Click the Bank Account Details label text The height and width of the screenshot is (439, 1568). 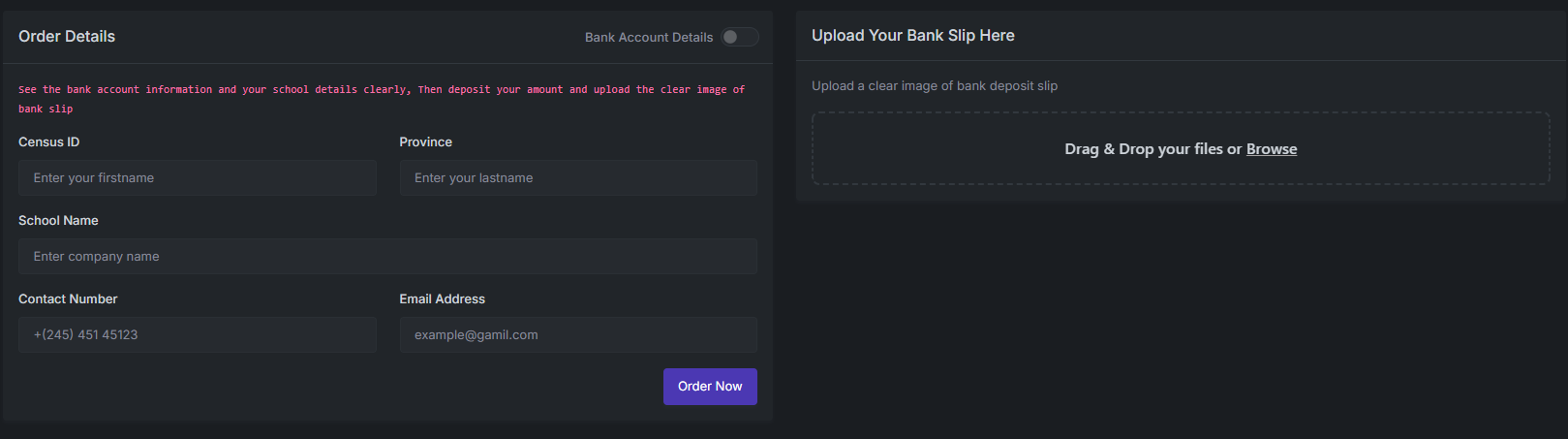coord(648,38)
